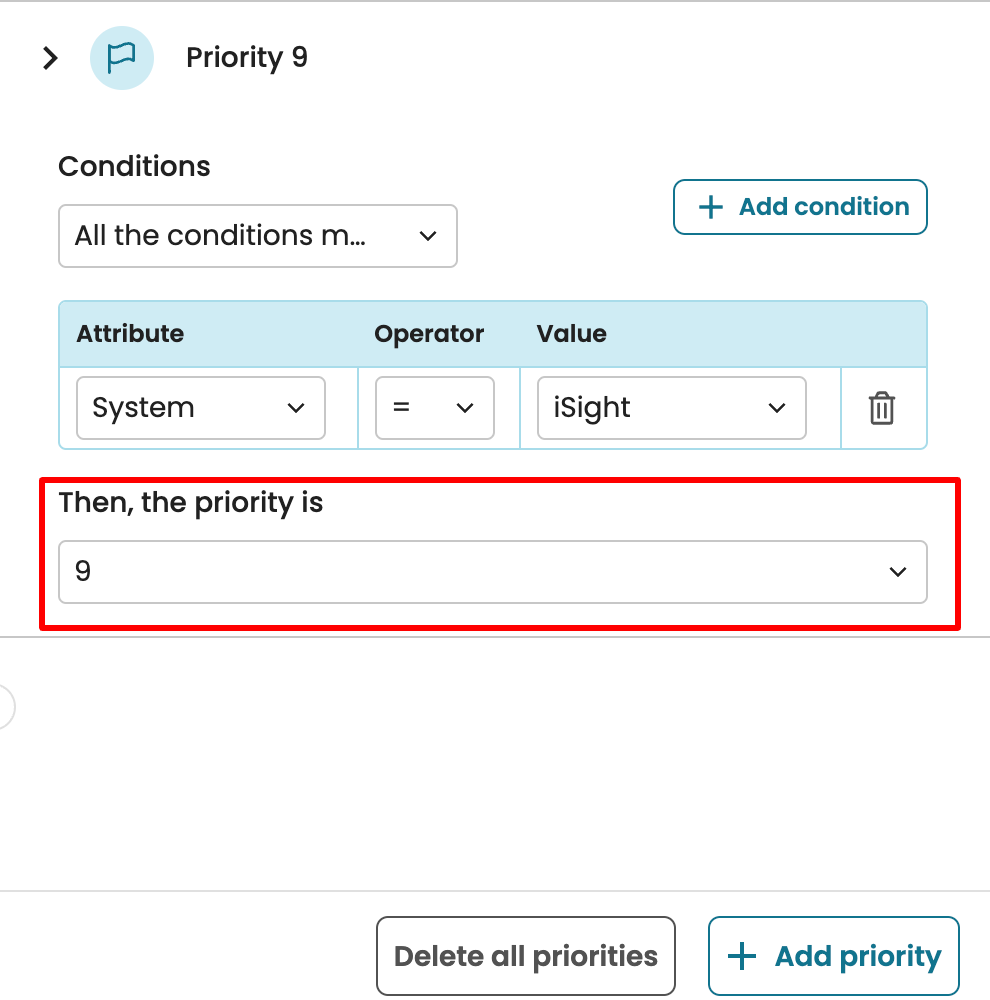Viewport: 990px width, 1000px height.
Task: Expand the Priority 9 chevron arrow
Action: pyautogui.click(x=50, y=59)
